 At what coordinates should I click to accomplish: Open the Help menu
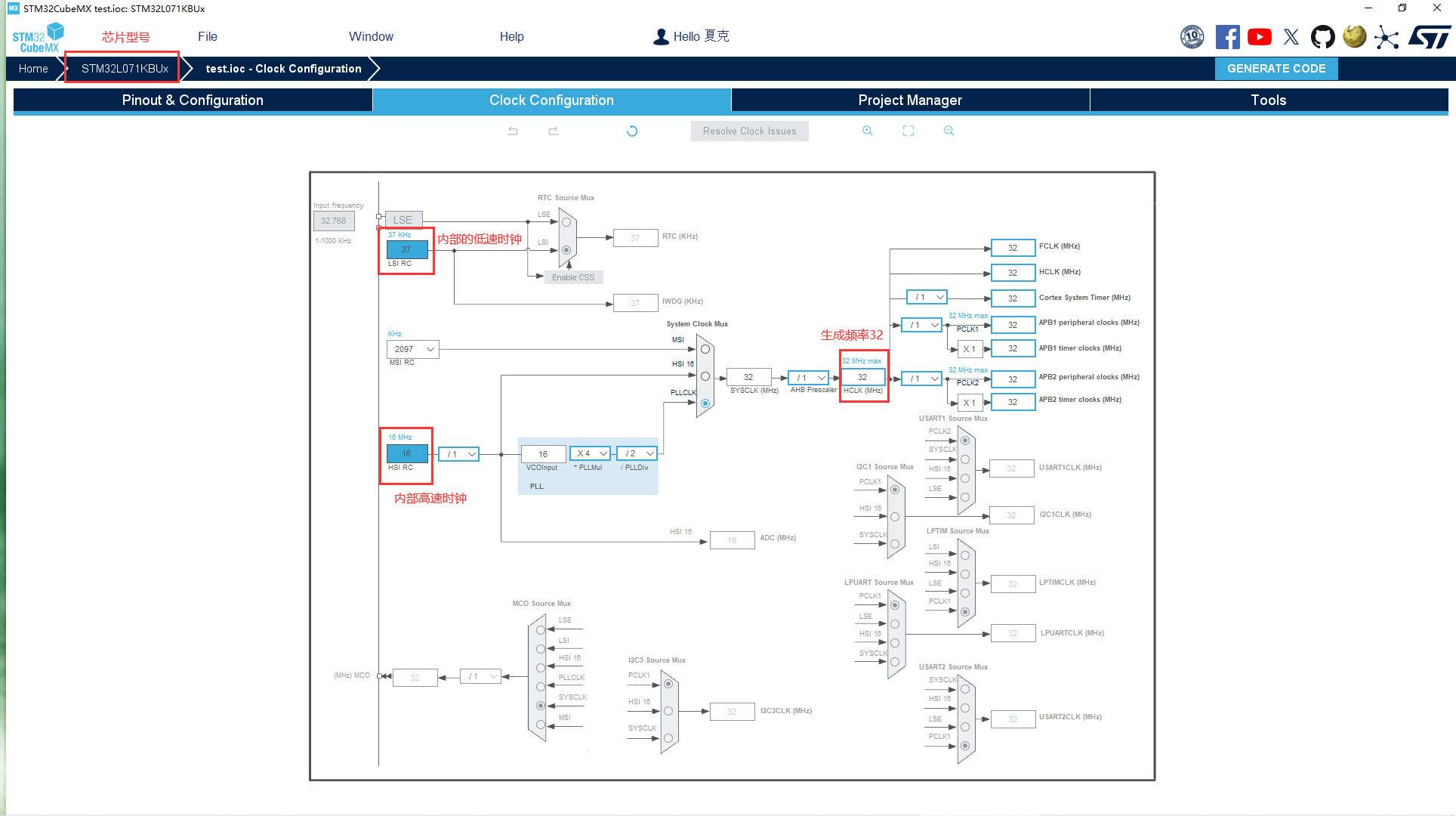click(511, 36)
